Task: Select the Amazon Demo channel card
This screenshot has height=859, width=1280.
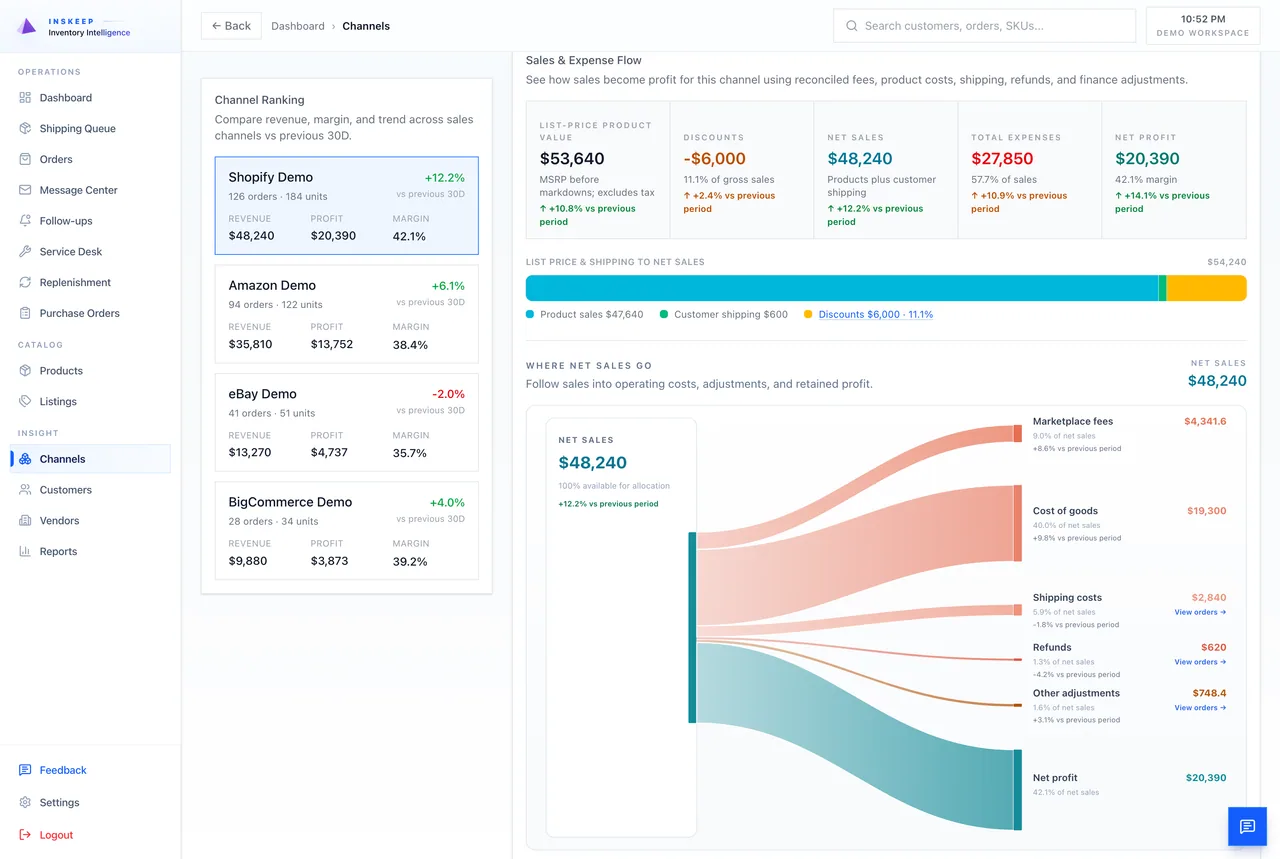Action: click(x=346, y=314)
